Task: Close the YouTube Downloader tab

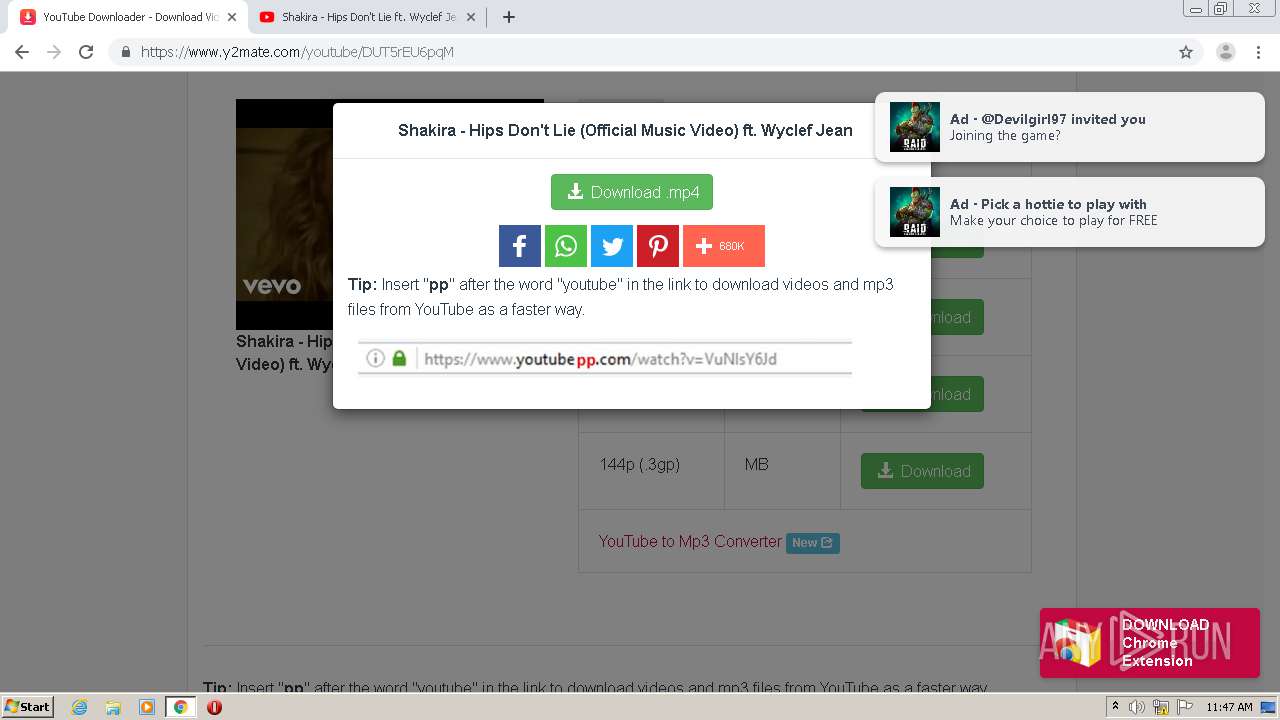Action: point(232,17)
